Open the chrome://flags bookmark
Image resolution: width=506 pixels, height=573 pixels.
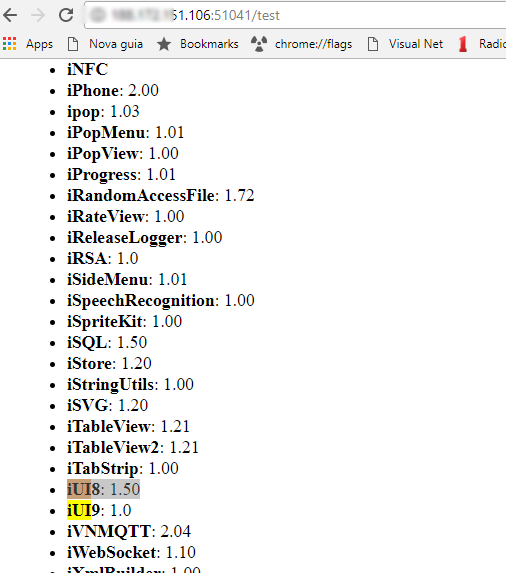313,44
